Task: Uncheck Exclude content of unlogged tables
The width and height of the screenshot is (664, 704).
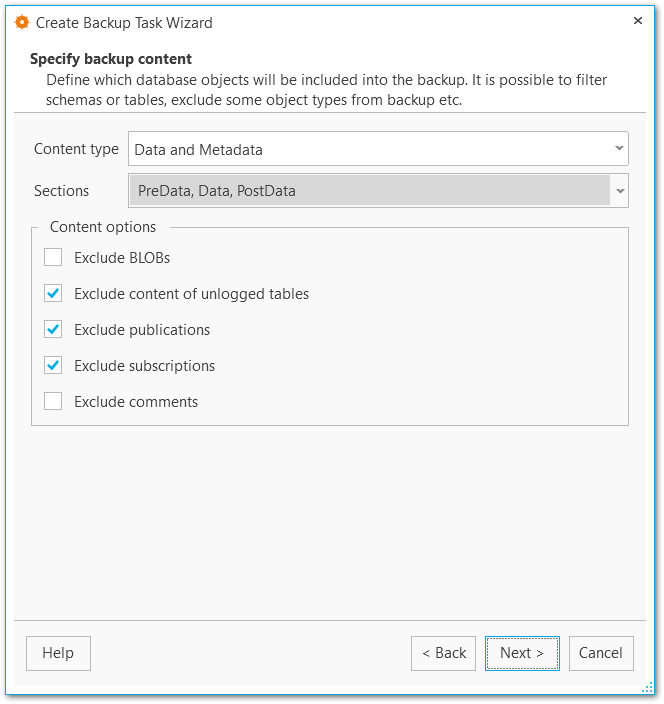Action: 53,294
